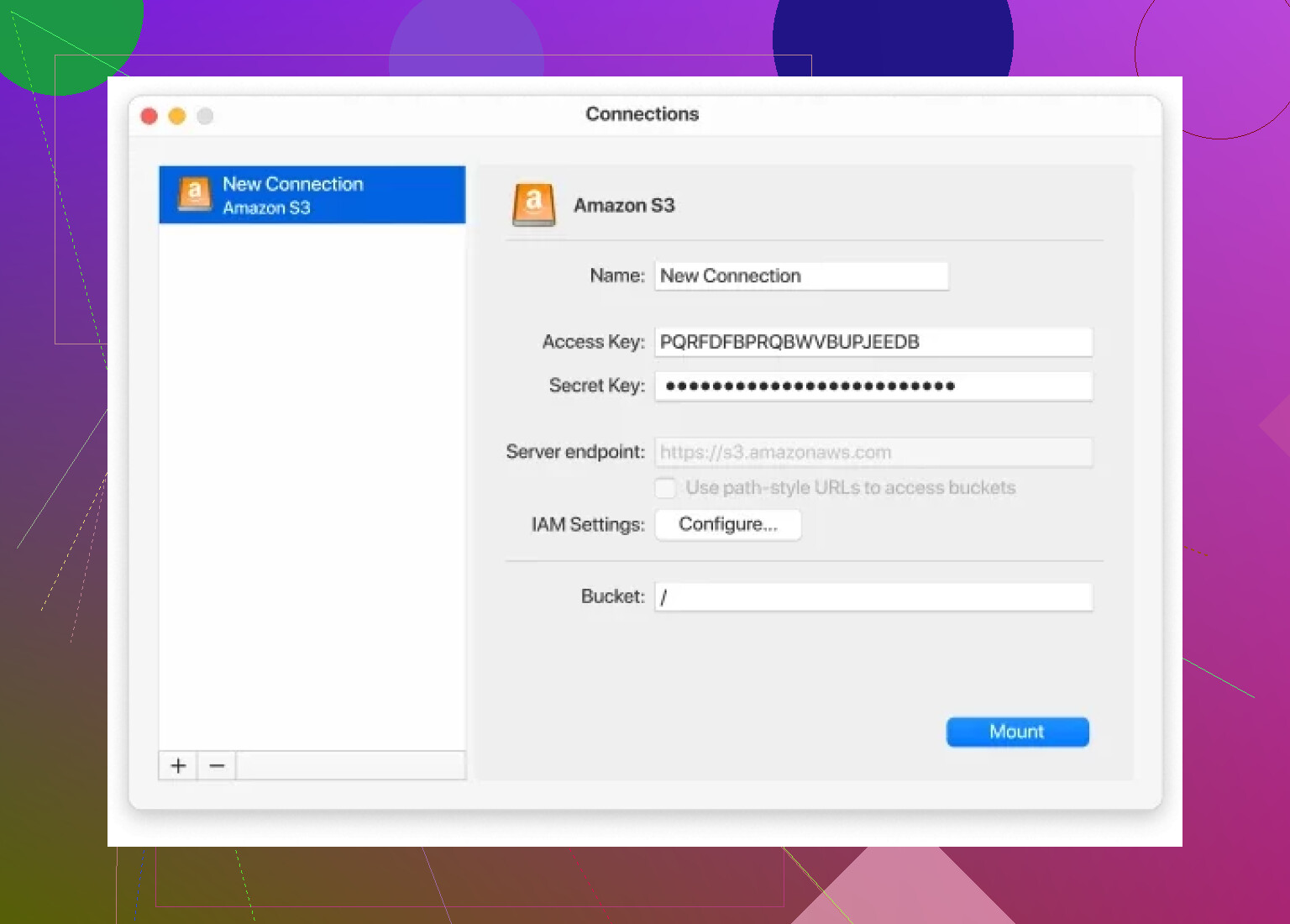Remove connection with minus button
The width and height of the screenshot is (1290, 924).
click(x=217, y=765)
